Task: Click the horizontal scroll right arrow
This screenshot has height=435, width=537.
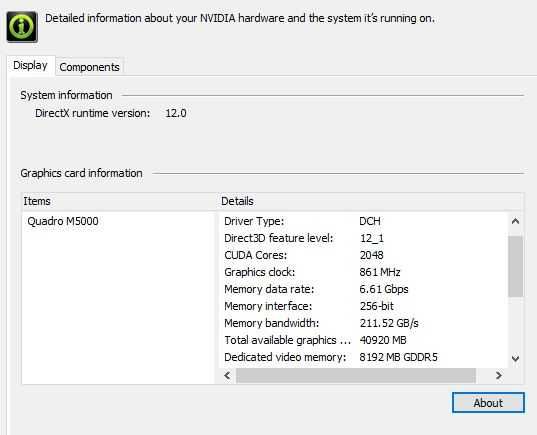Action: (499, 375)
